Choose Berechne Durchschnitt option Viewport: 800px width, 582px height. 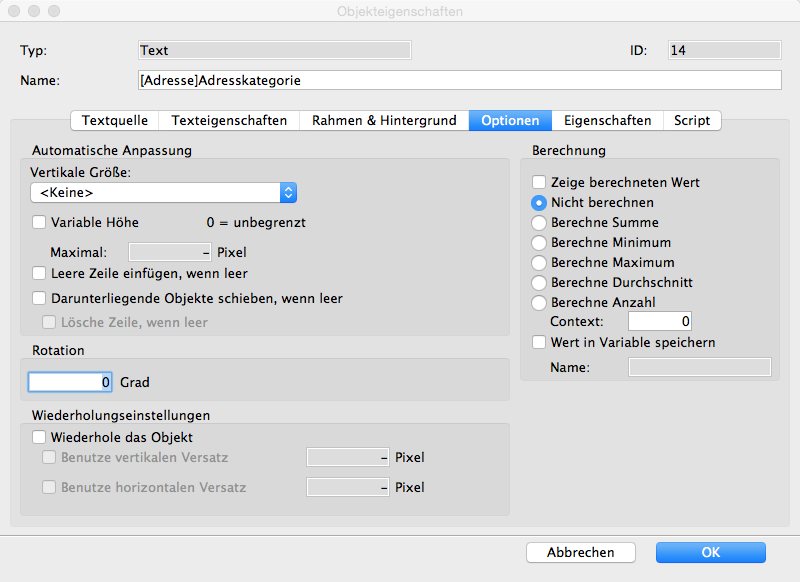539,283
